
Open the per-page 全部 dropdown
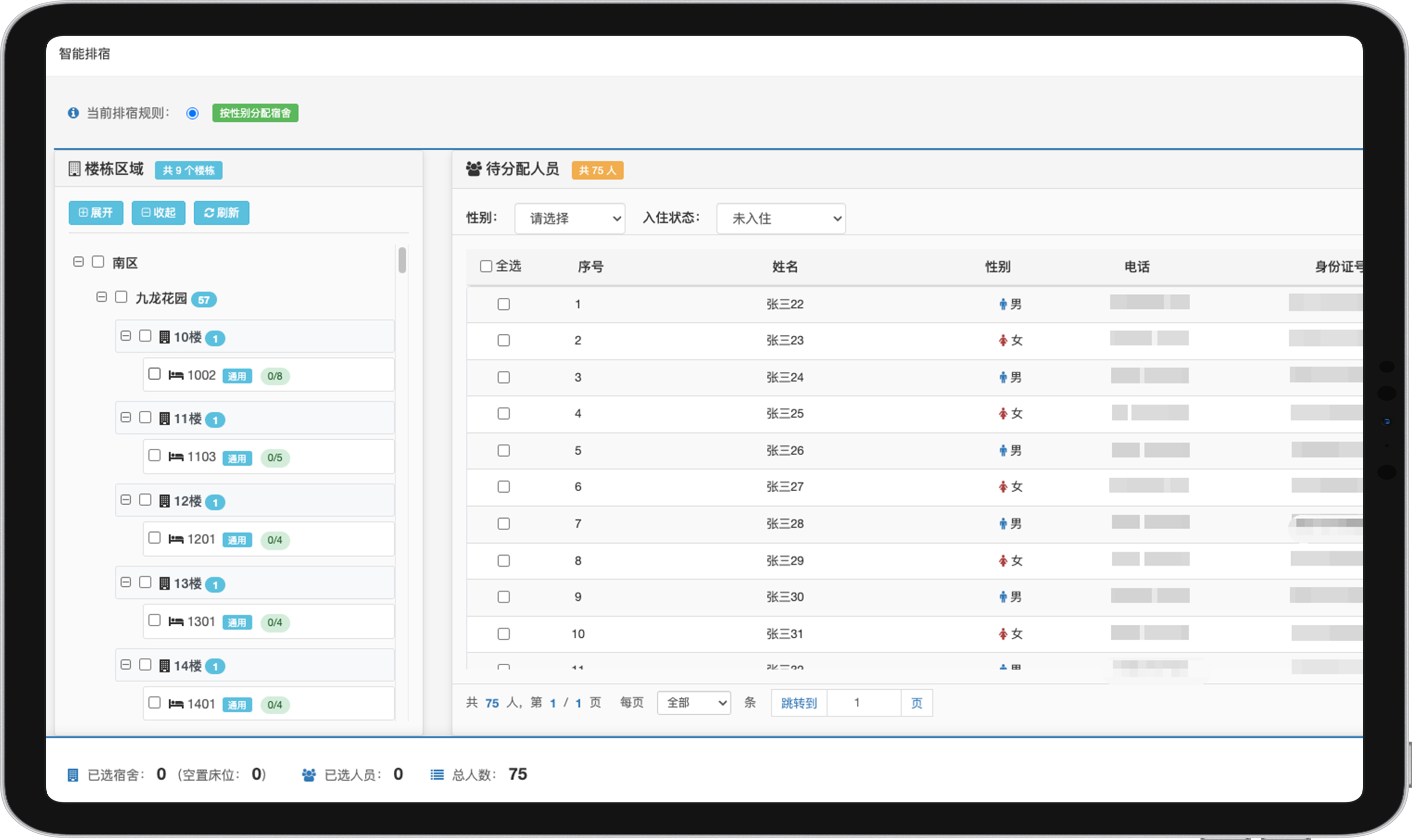(693, 702)
